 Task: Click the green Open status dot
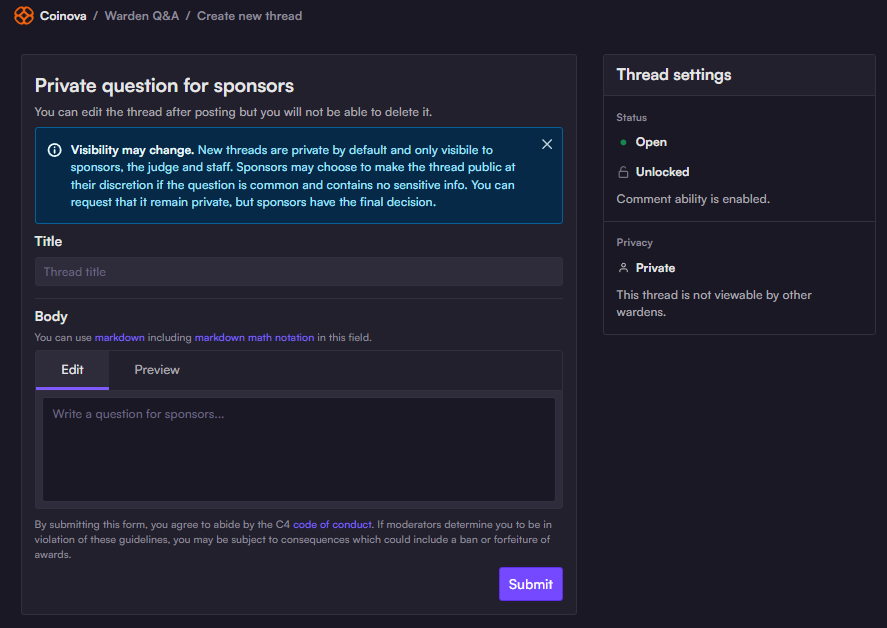coord(624,142)
